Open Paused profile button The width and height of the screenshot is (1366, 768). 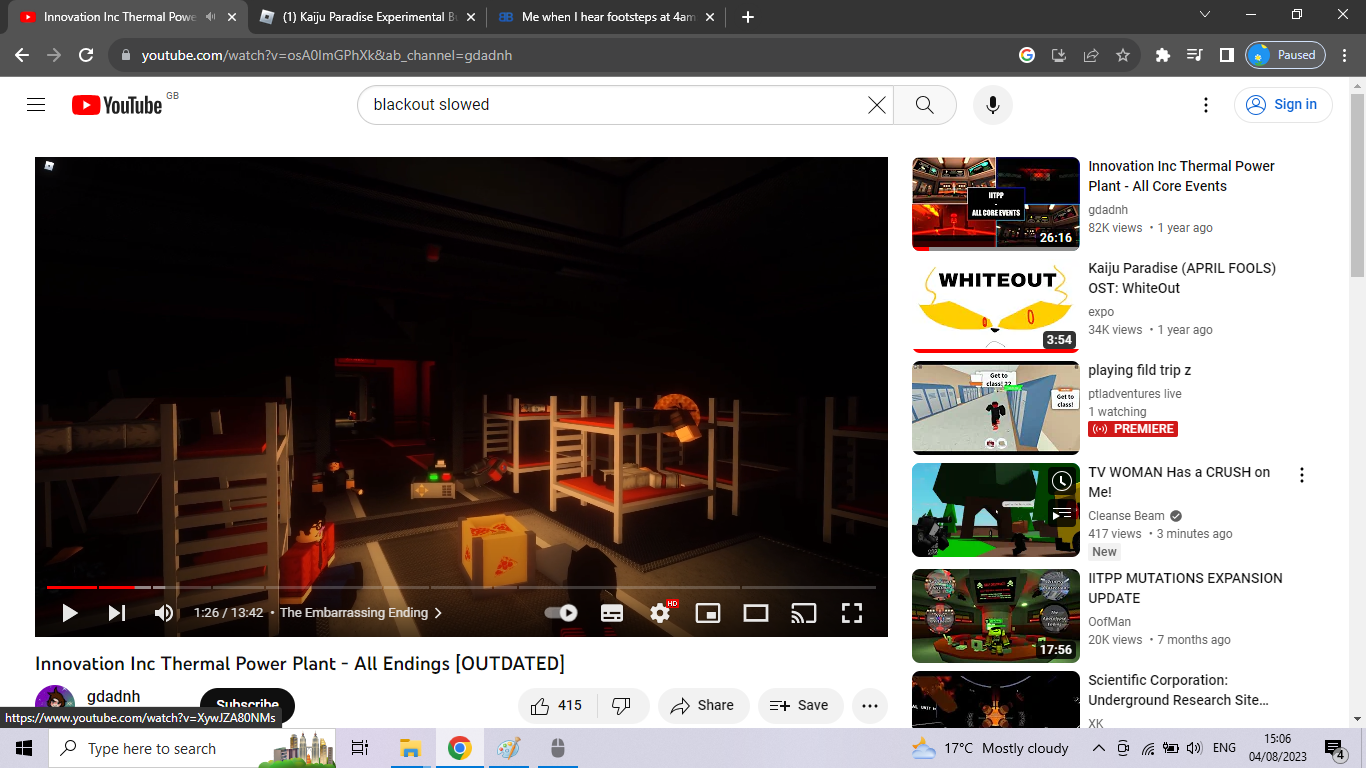(1285, 55)
